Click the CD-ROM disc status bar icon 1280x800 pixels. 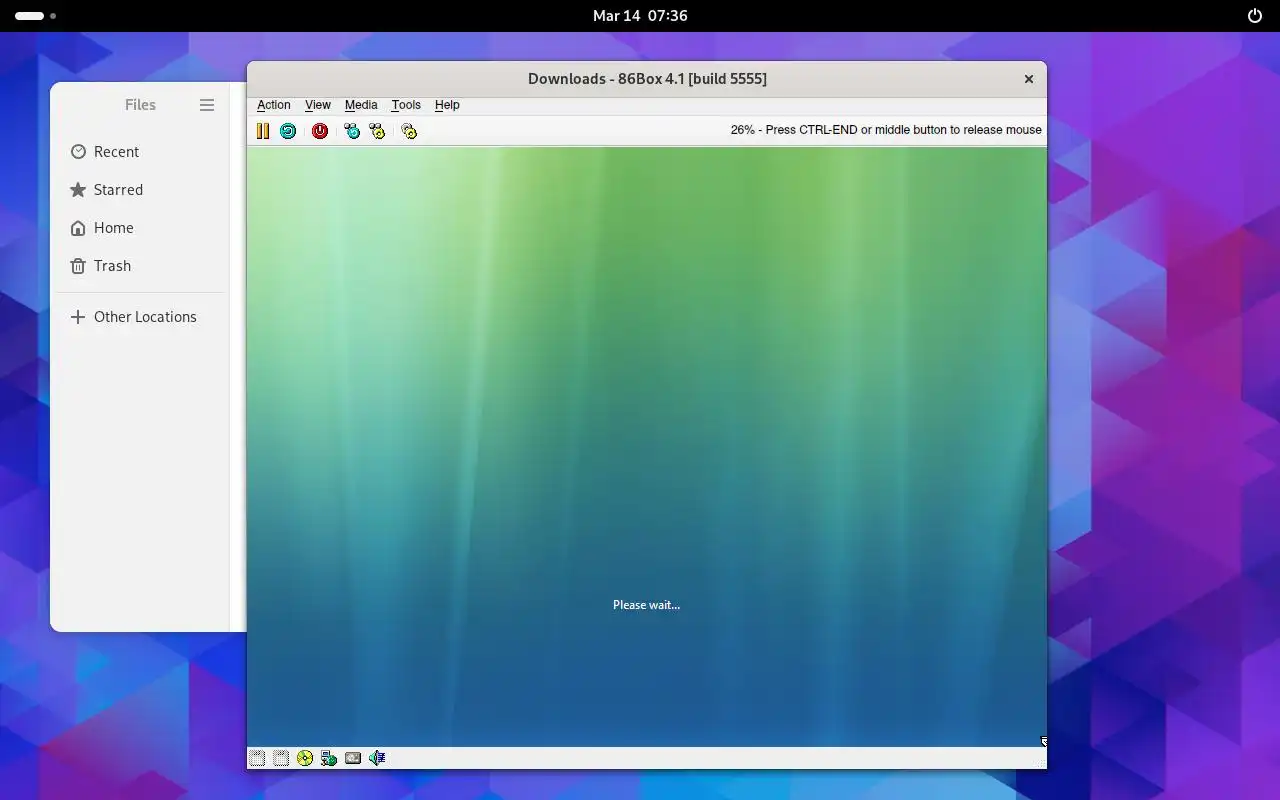(x=305, y=758)
